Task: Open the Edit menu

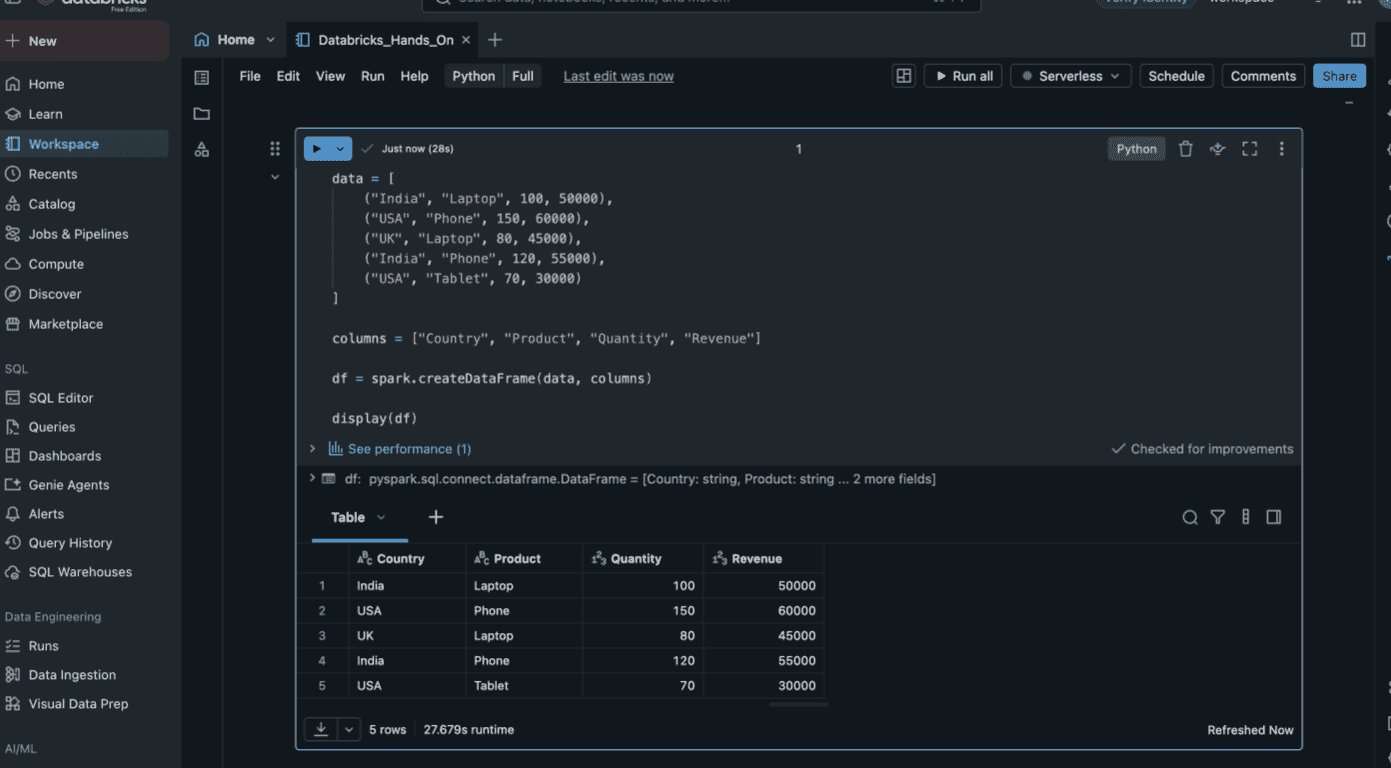Action: [288, 76]
